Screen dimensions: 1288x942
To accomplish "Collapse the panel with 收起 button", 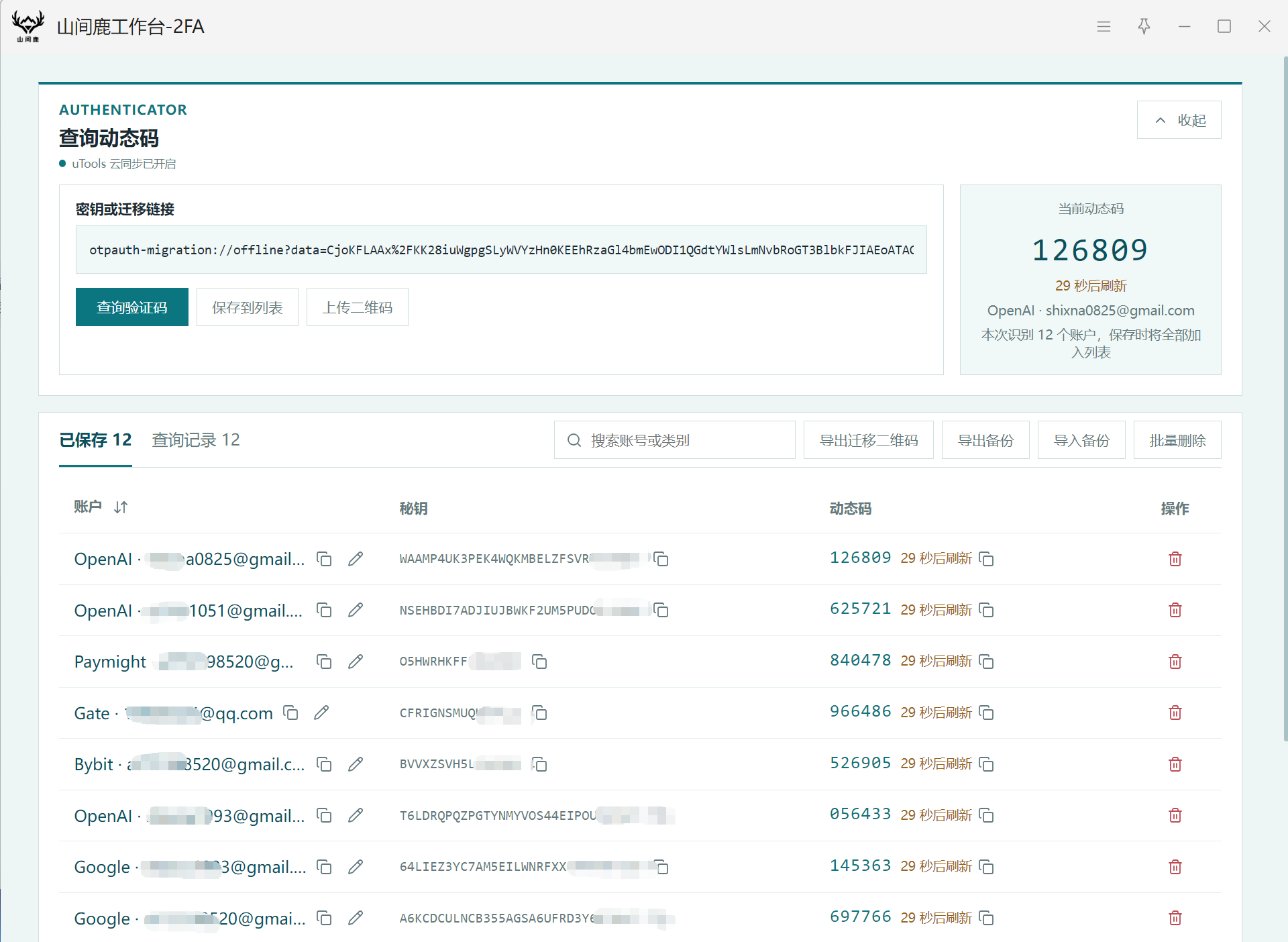I will pos(1179,120).
